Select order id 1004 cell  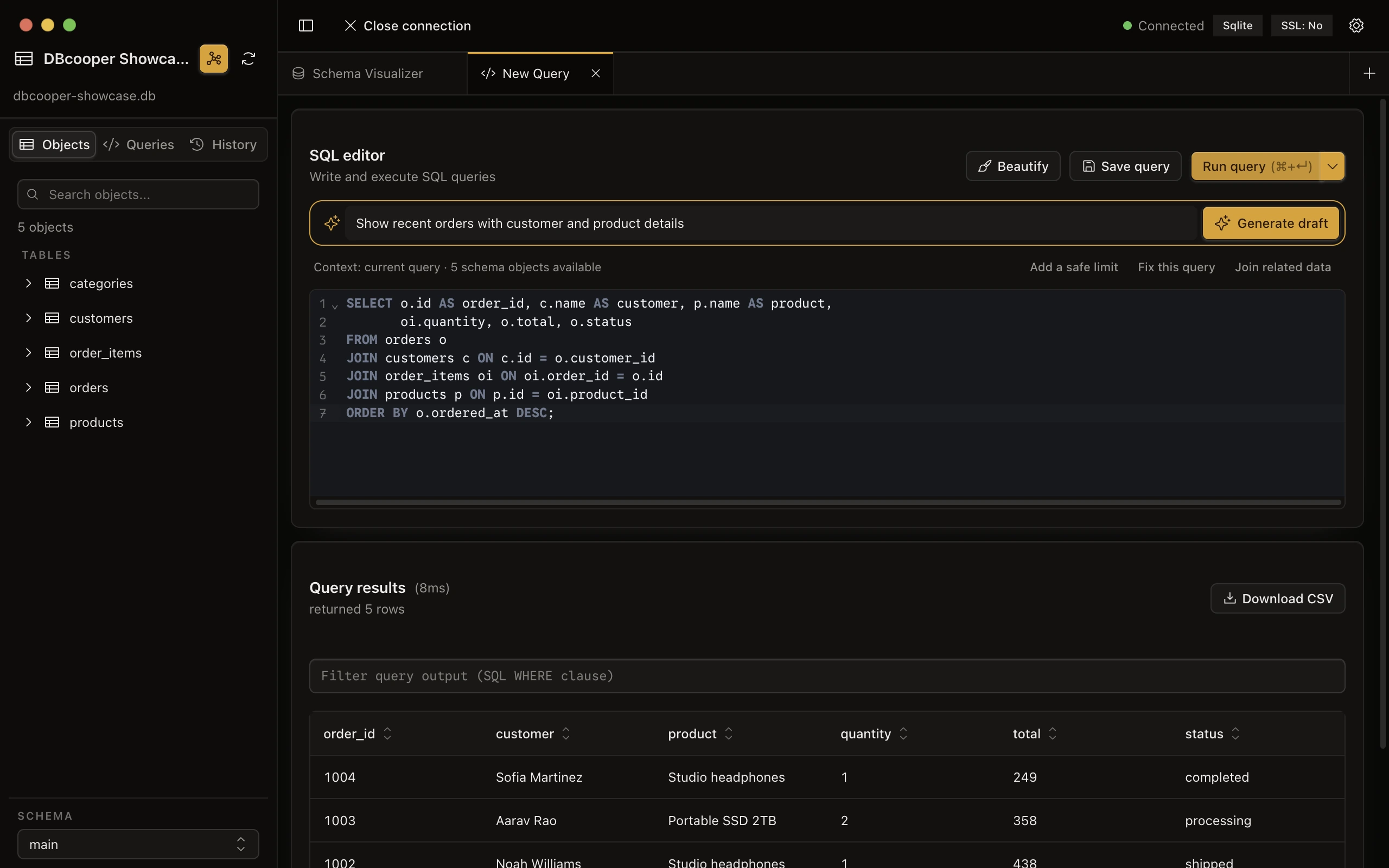(340, 777)
